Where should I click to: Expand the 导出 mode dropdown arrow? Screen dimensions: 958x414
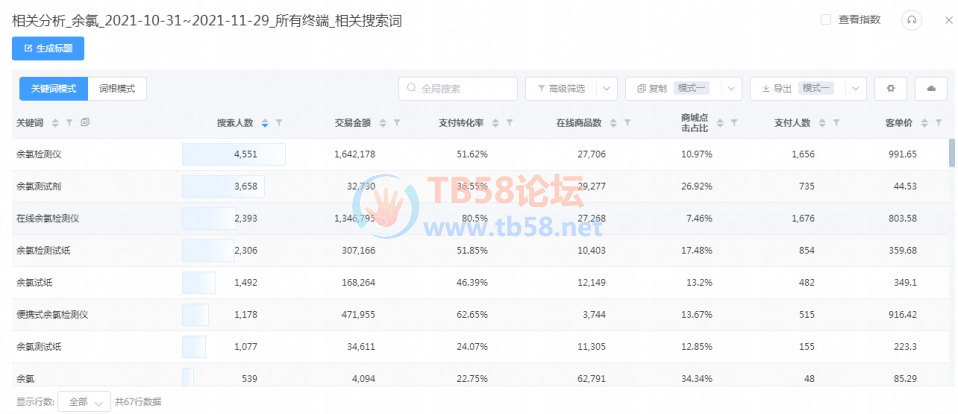click(x=856, y=89)
